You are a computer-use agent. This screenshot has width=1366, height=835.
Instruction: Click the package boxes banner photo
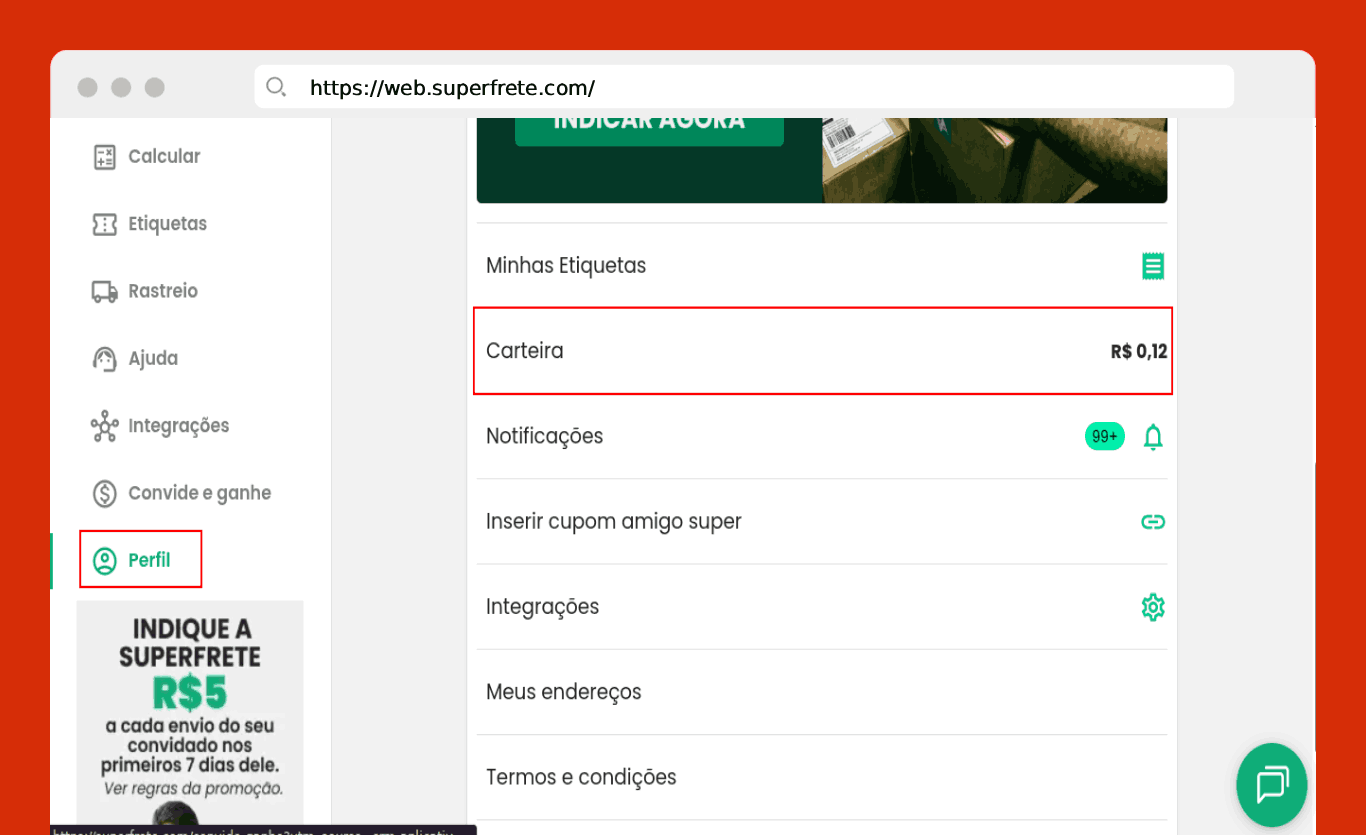(x=994, y=160)
